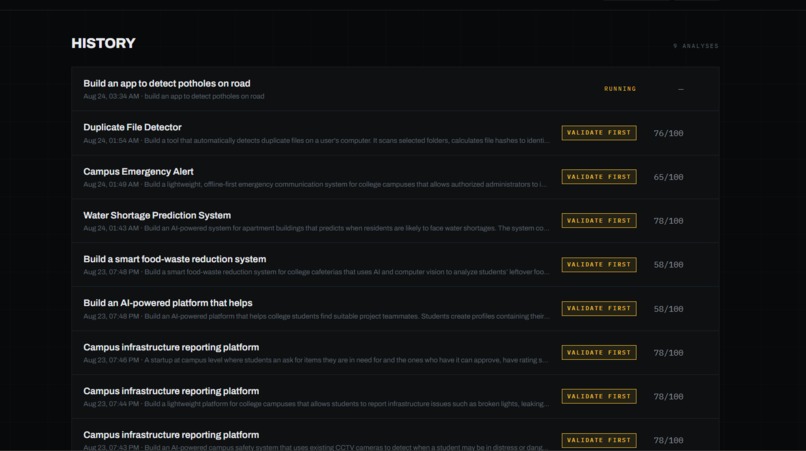Select 58/100 score in food-waste reduction row

tap(668, 265)
